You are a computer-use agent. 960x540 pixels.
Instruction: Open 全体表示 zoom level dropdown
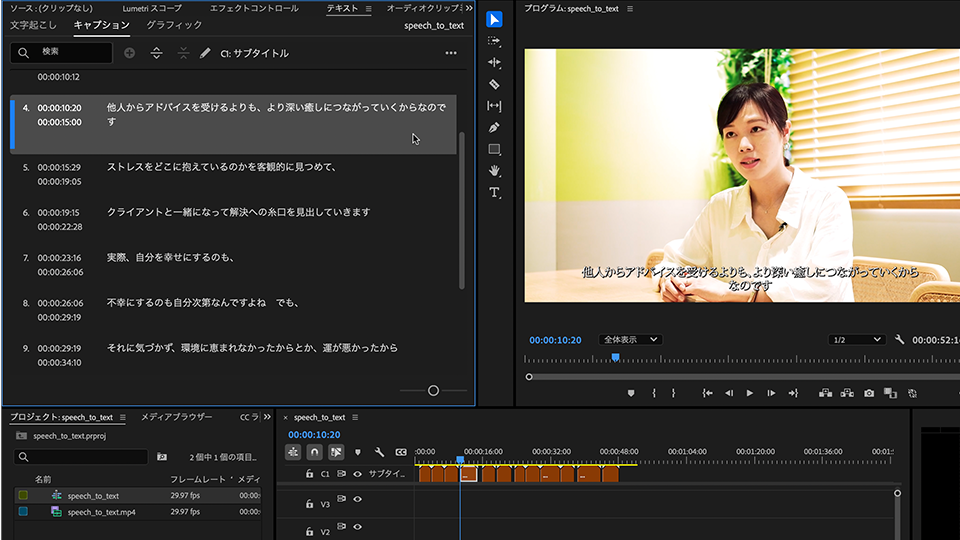[x=631, y=339]
